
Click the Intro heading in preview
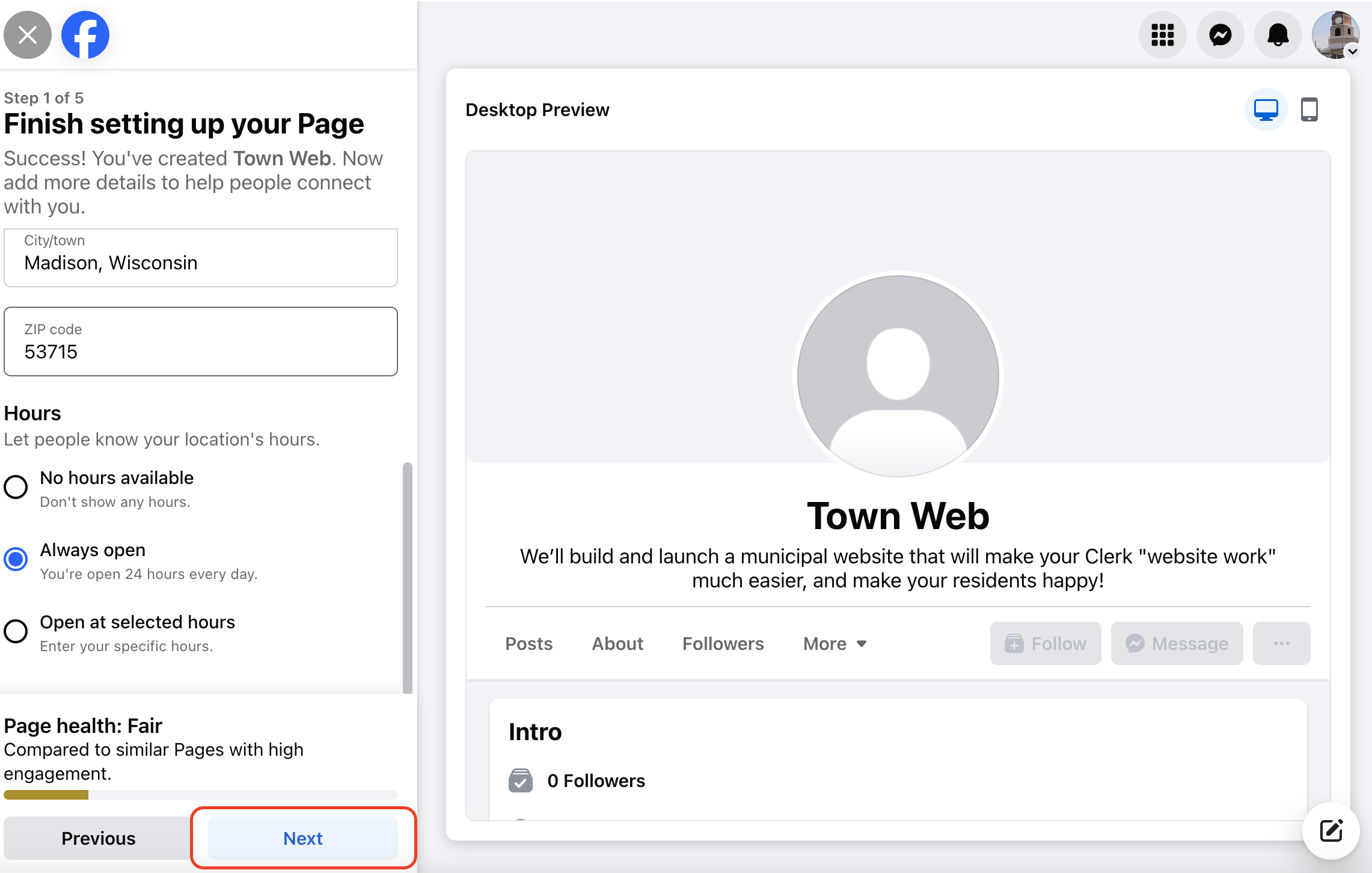coord(535,732)
